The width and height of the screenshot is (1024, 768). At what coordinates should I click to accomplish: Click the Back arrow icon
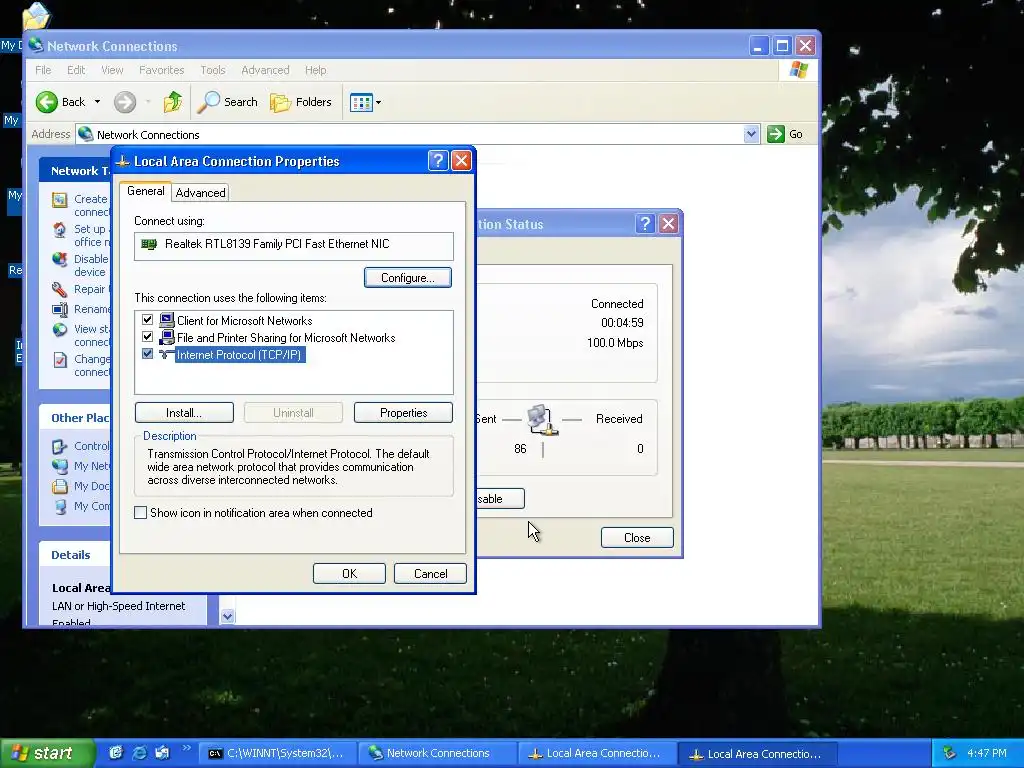(x=46, y=102)
